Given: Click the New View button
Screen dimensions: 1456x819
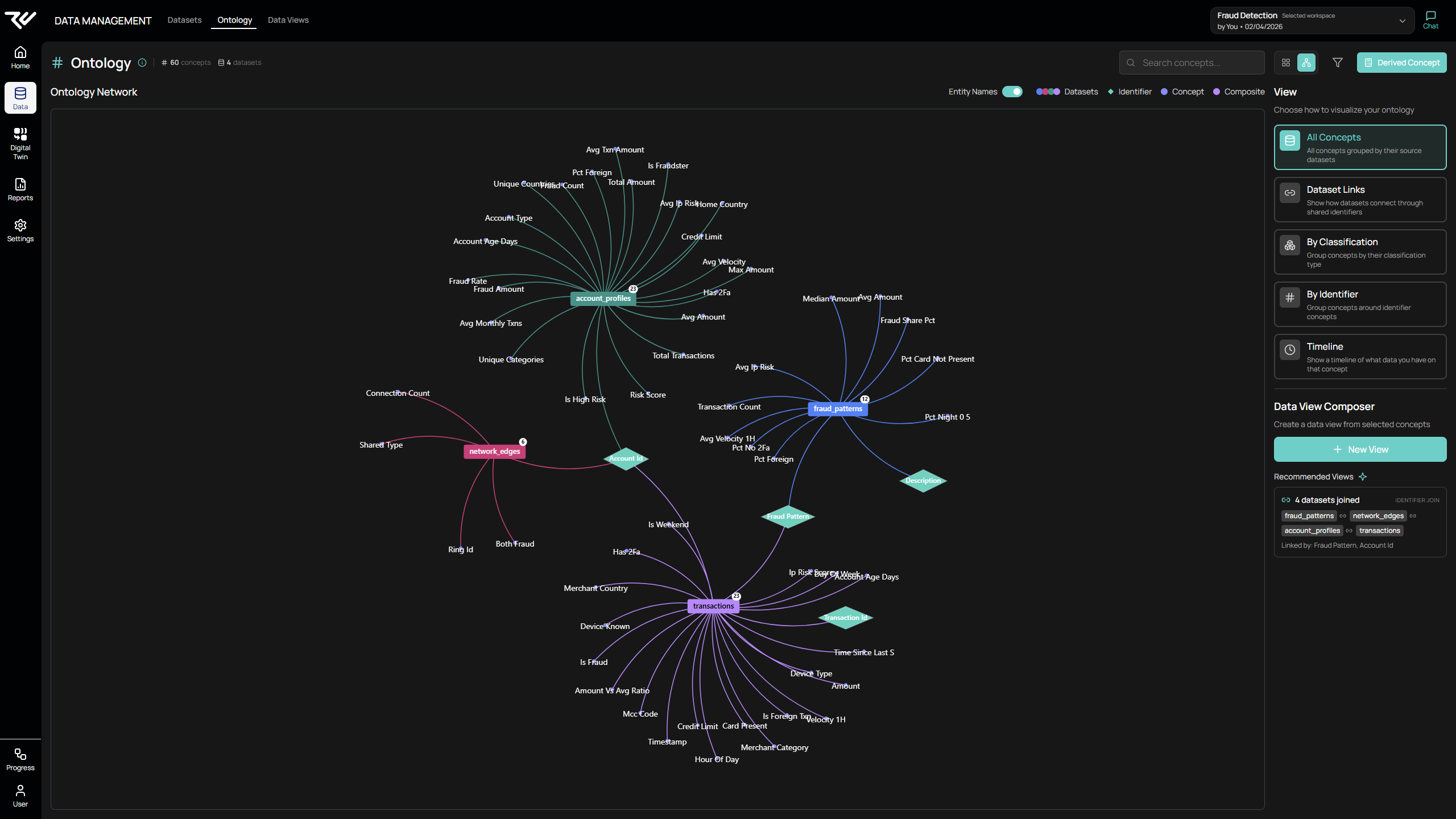Looking at the screenshot, I should pos(1360,449).
